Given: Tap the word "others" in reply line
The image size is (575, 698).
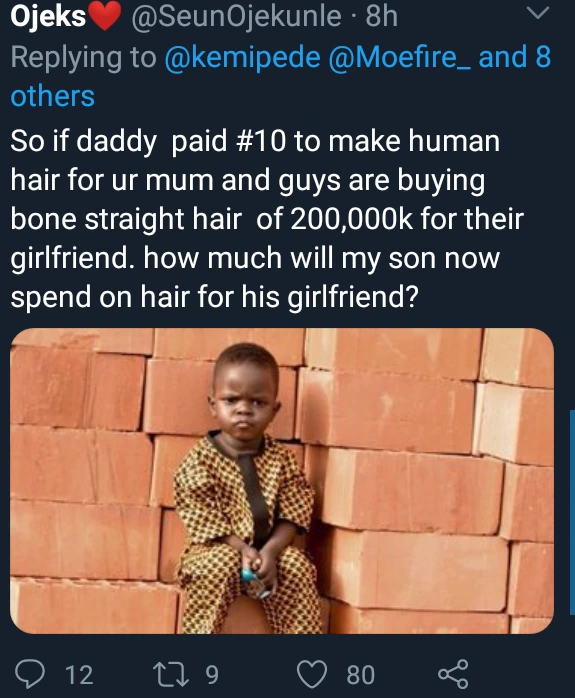Looking at the screenshot, I should click(53, 96).
